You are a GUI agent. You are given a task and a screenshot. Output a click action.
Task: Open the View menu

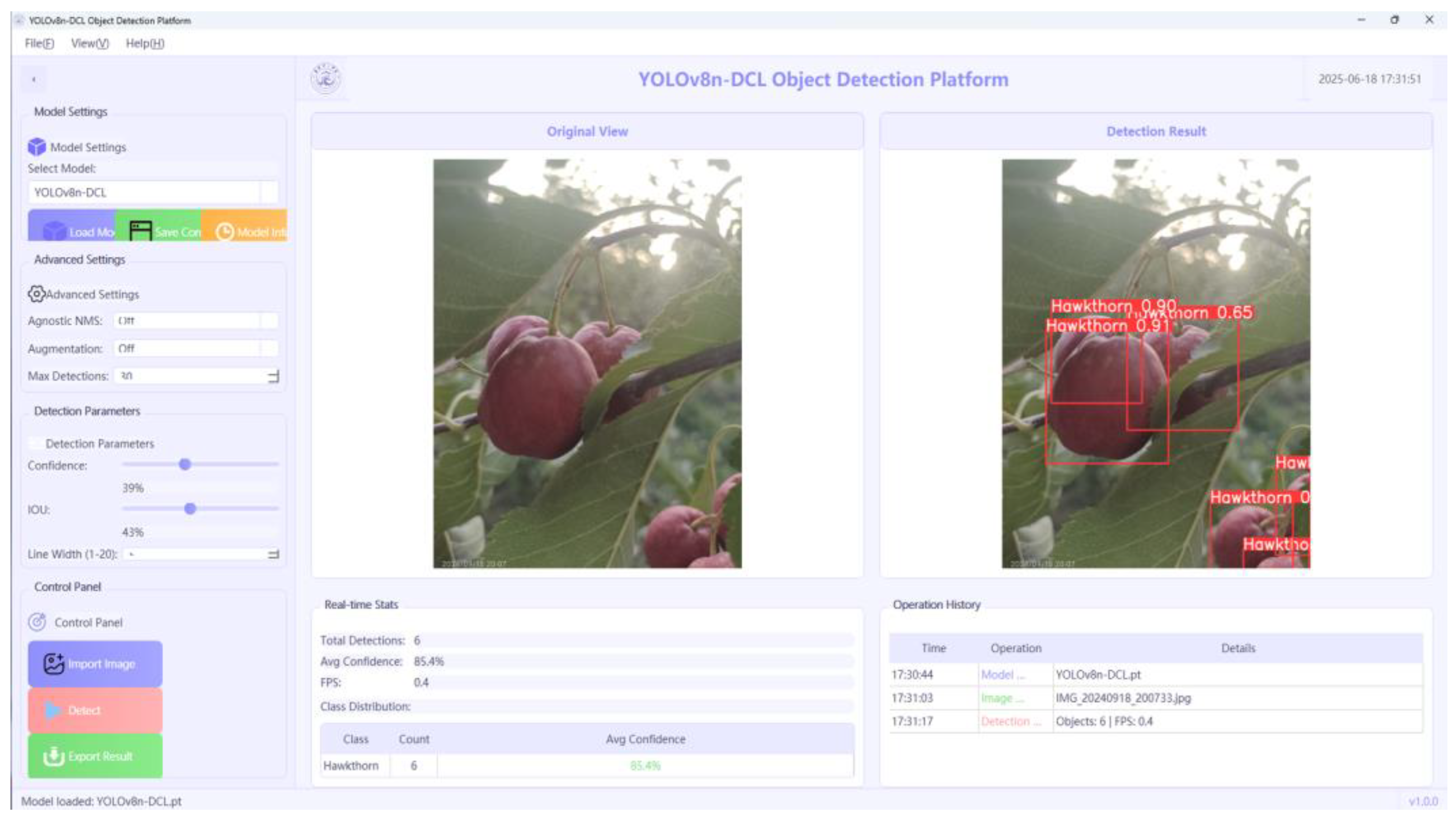click(90, 43)
